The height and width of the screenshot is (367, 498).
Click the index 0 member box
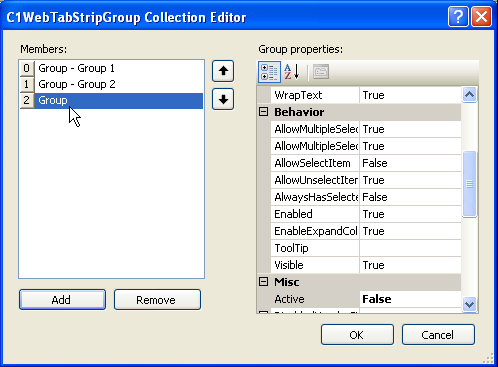pos(27,68)
